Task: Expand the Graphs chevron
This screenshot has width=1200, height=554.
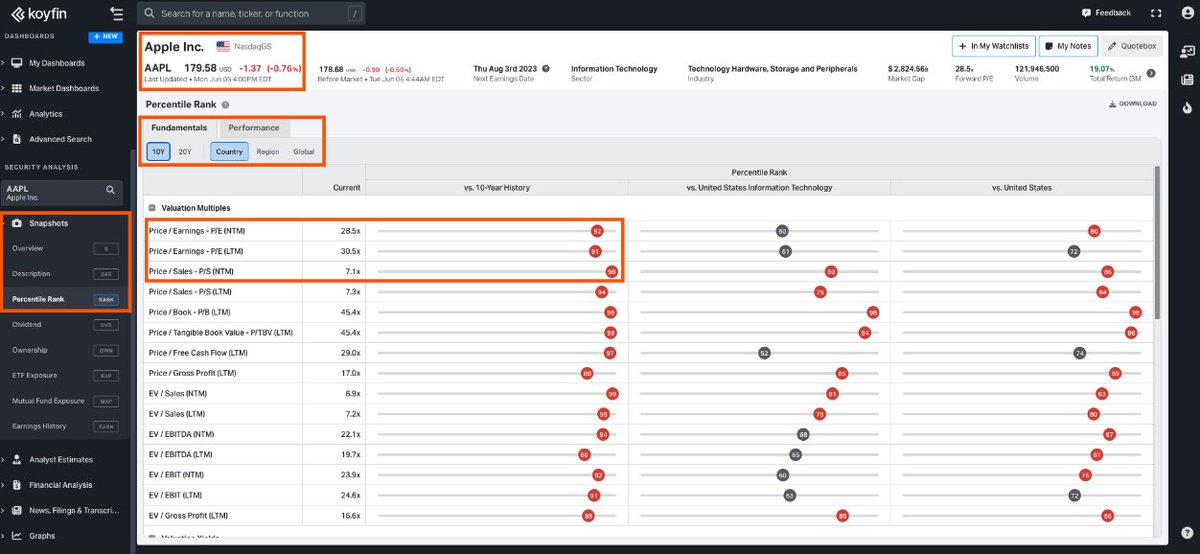Action: click(x=3, y=536)
